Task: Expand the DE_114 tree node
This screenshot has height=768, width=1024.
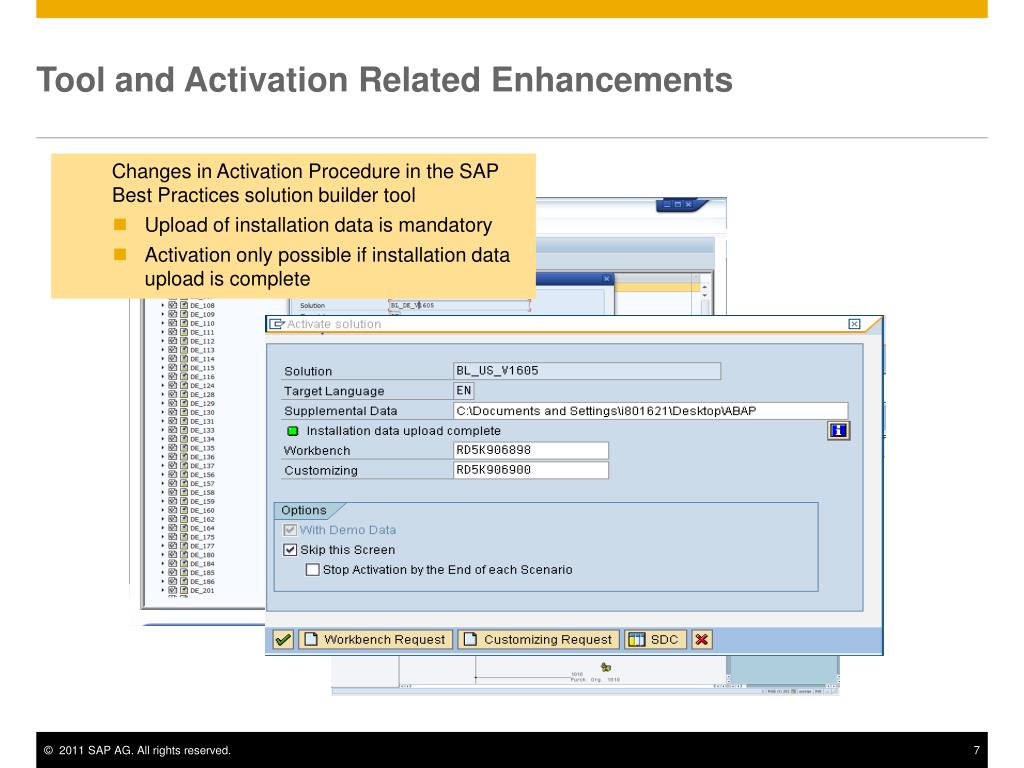Action: (x=163, y=359)
